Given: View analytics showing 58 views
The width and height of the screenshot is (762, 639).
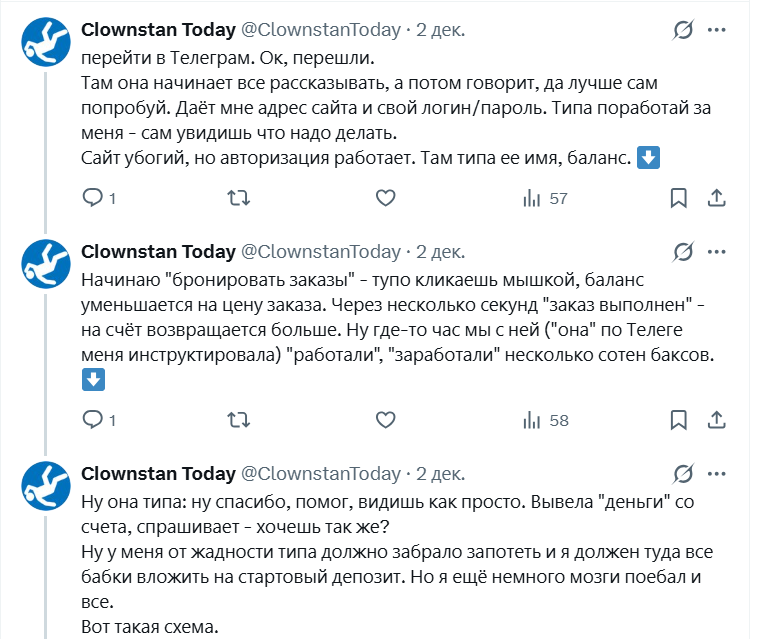Looking at the screenshot, I should (x=545, y=420).
